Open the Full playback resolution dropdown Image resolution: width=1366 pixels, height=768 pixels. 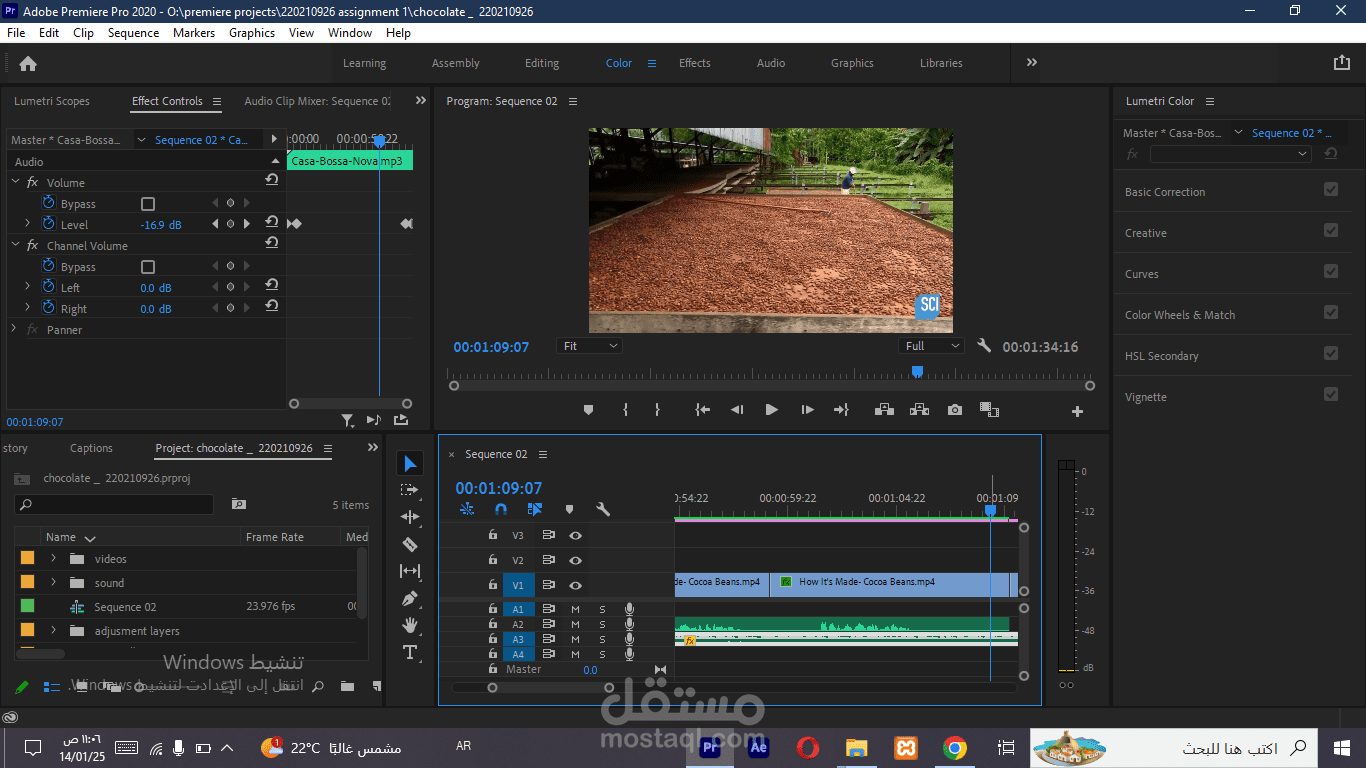(931, 346)
